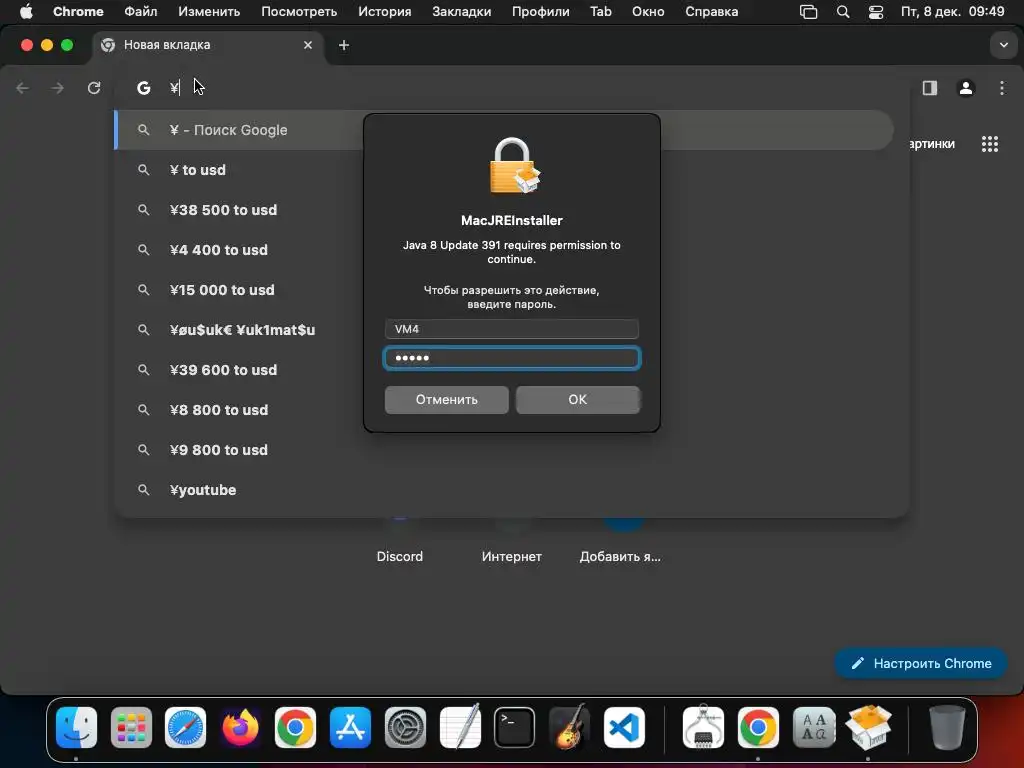Open the Интернет shortcut

(x=512, y=556)
